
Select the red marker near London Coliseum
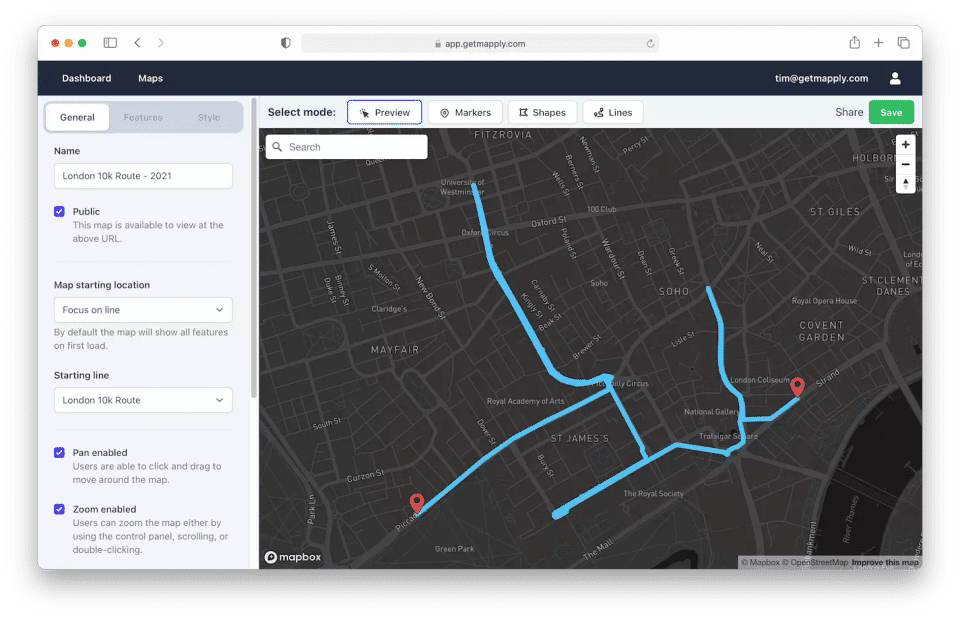(x=797, y=387)
